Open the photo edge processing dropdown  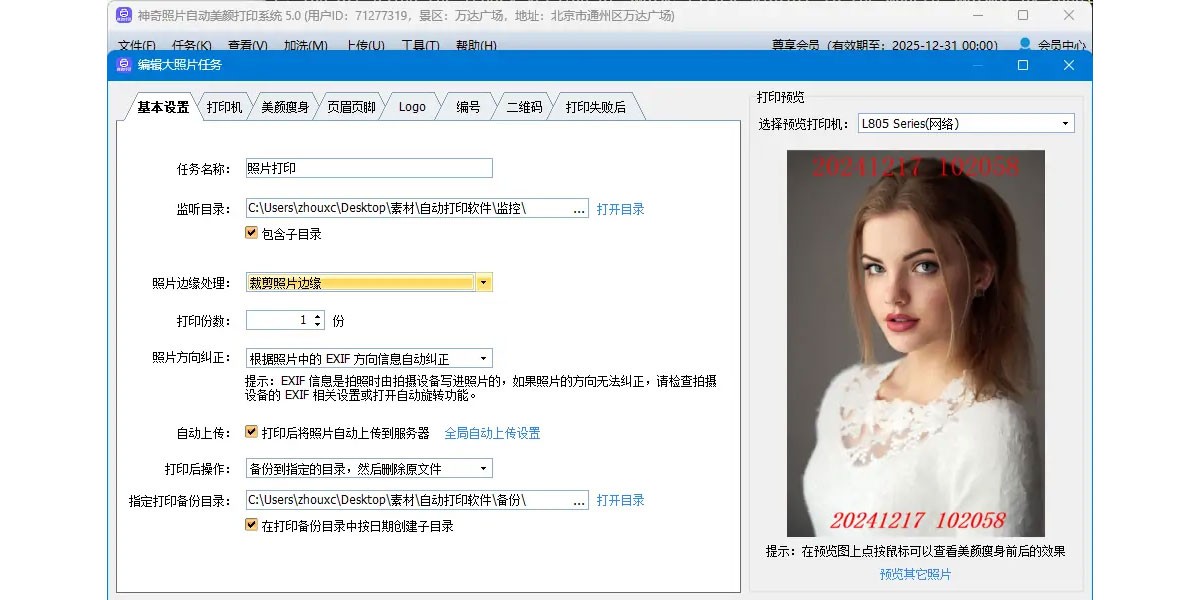click(484, 283)
